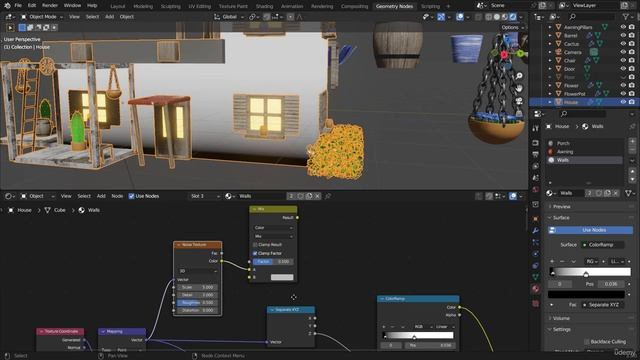Select wireframe viewport shading icon
Screen dimensions: 640x360
pos(489,17)
